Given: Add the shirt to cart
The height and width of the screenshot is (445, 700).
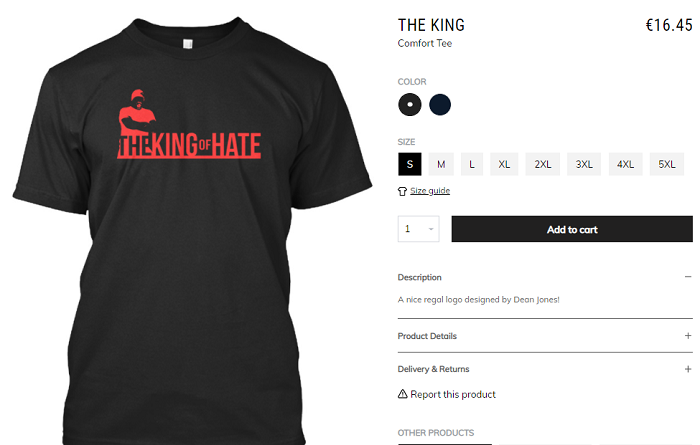Looking at the screenshot, I should click(x=572, y=229).
